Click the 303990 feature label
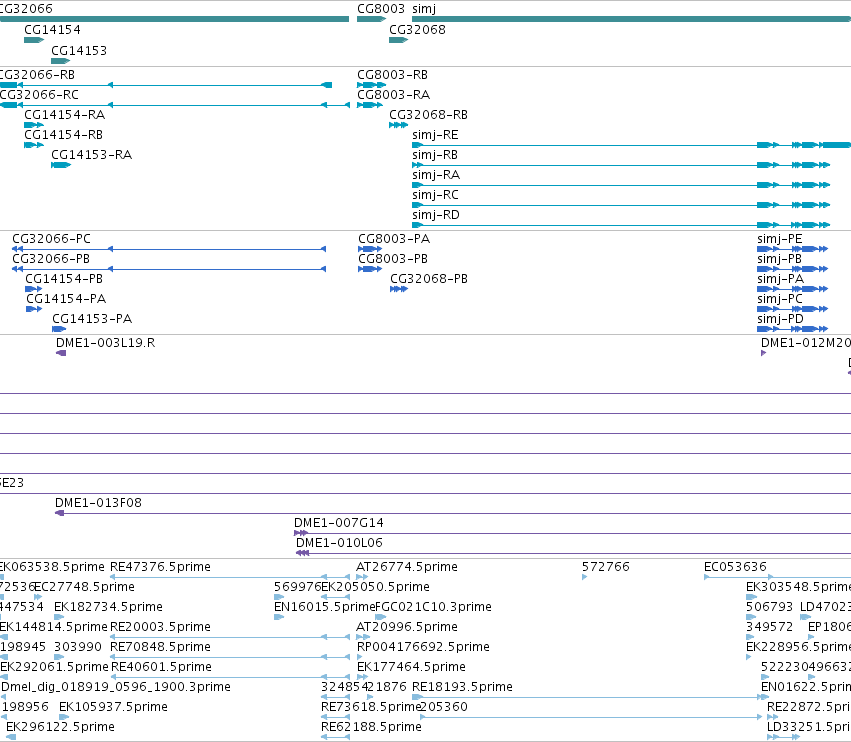 pos(78,648)
